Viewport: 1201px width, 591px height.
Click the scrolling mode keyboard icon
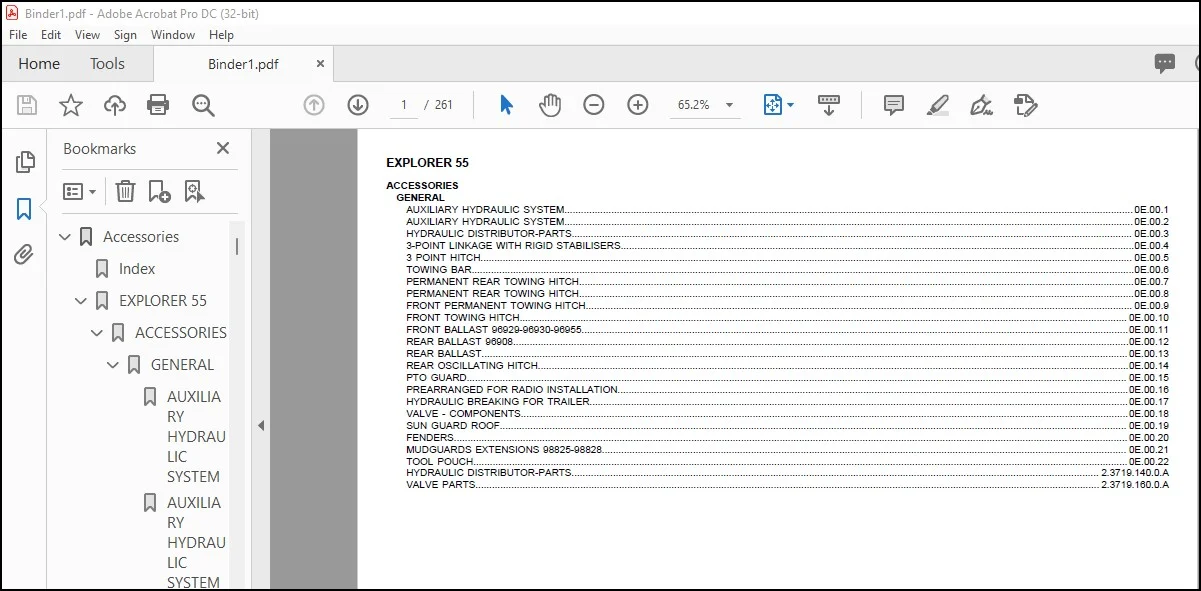tap(829, 105)
